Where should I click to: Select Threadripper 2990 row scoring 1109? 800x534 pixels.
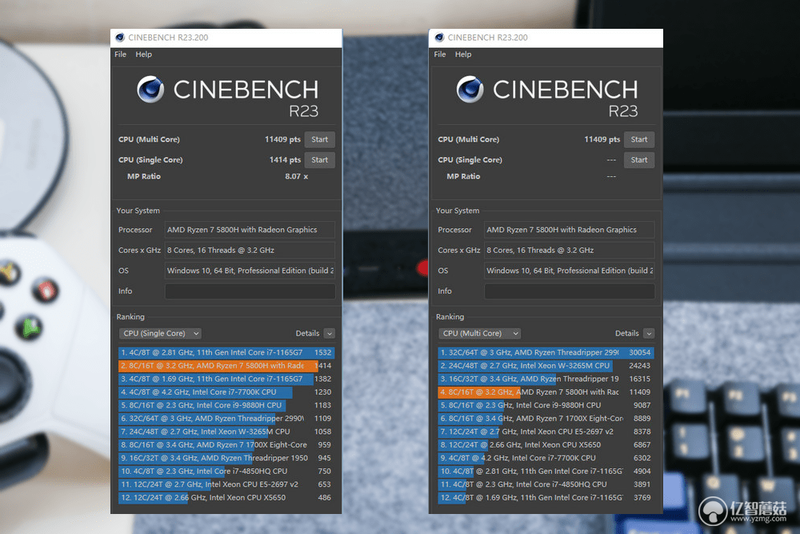(226, 418)
